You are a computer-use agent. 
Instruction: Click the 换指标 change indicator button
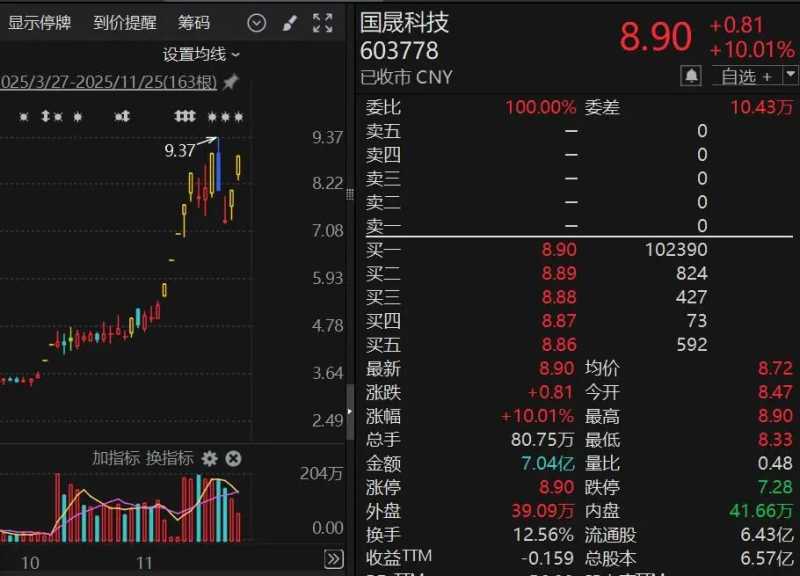tap(169, 458)
